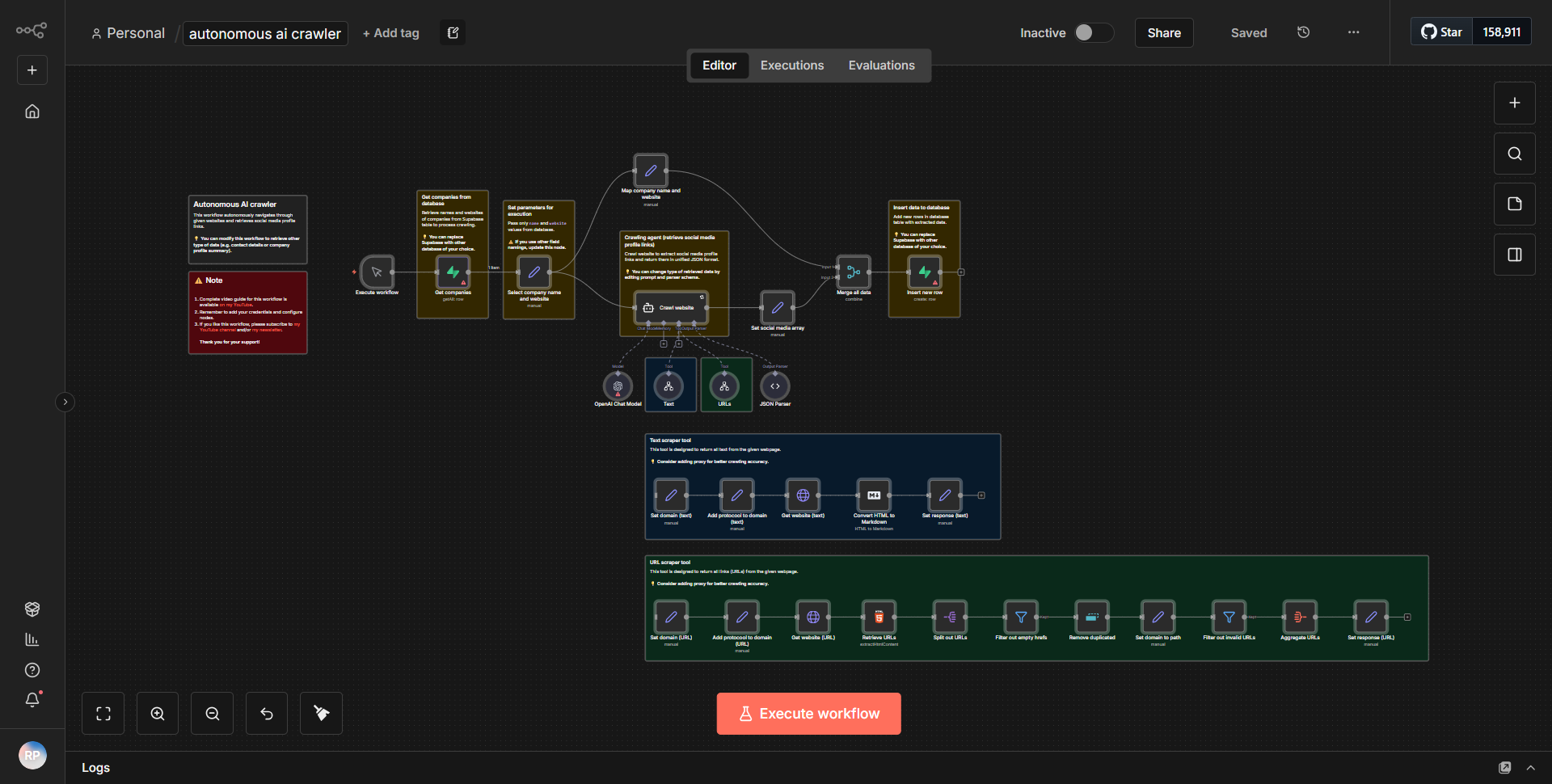Toggle the workflow from Inactive to Active
The image size is (1552, 784).
point(1091,32)
